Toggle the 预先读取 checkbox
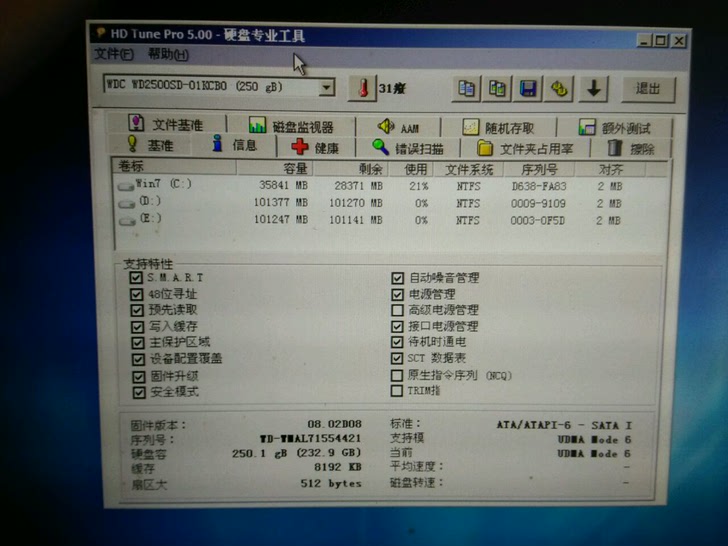The width and height of the screenshot is (728, 546). (137, 310)
